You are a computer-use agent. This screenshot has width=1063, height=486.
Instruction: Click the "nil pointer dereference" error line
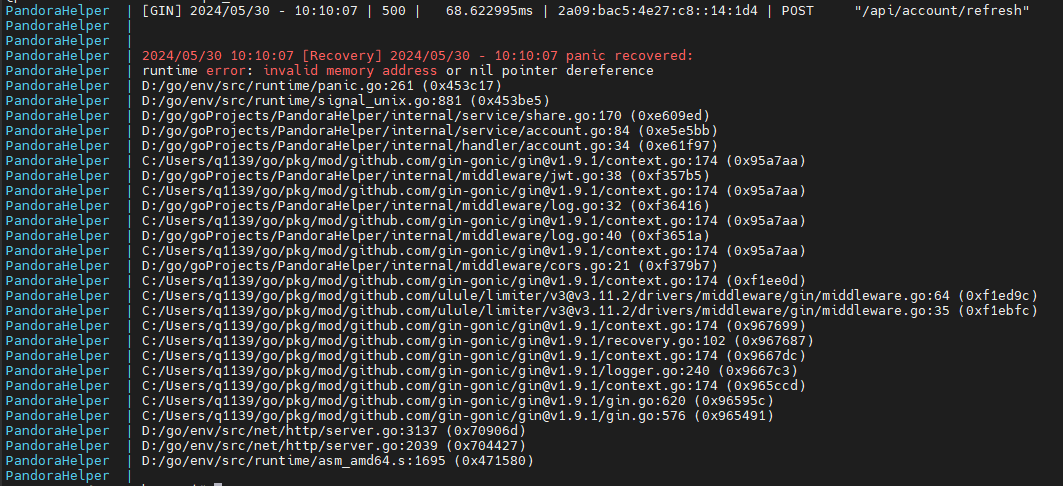(398, 70)
